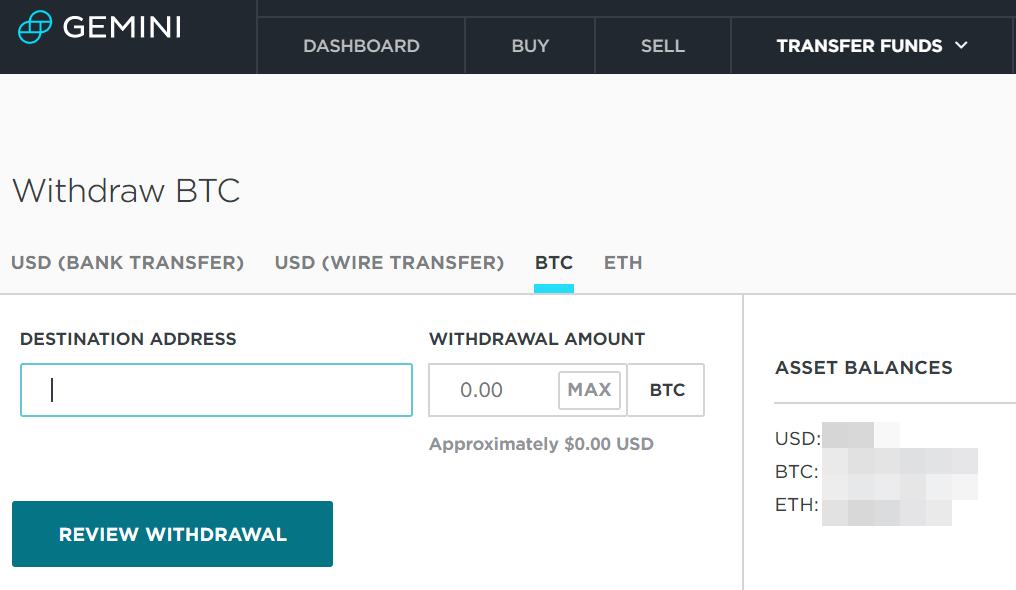Click the MAX amount button
Image resolution: width=1016 pixels, height=590 pixels.
[x=590, y=390]
